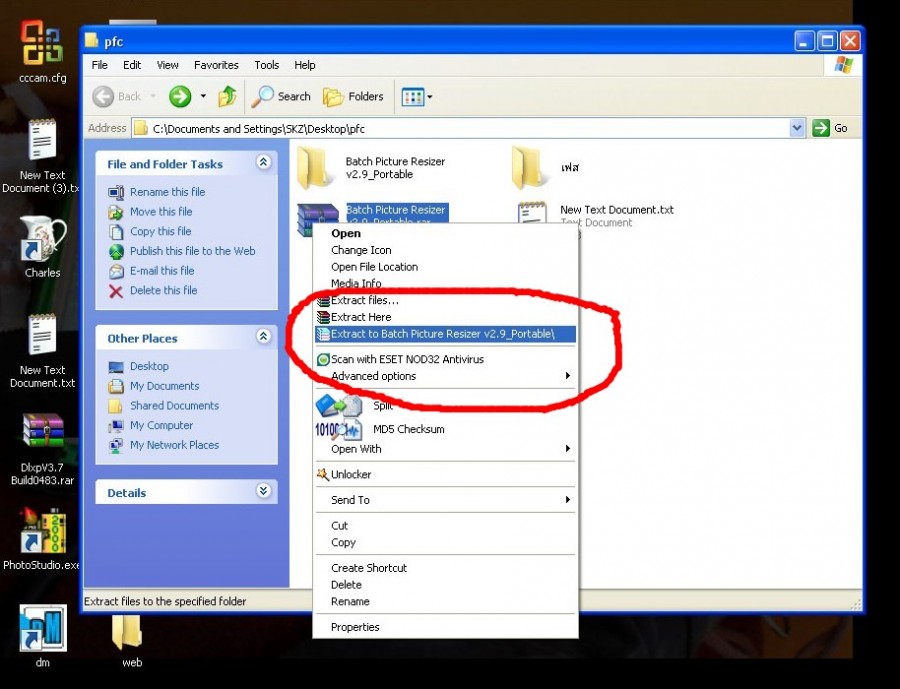
Task: Open the Forward history dropdown arrow
Action: (203, 96)
